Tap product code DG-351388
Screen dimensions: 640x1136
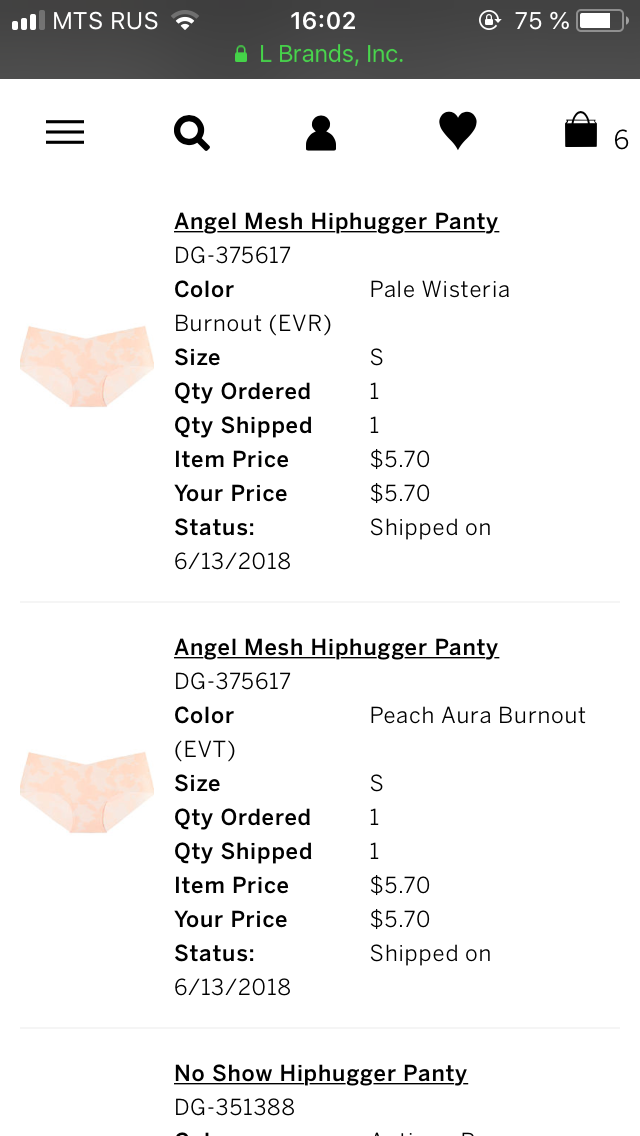[x=235, y=1107]
